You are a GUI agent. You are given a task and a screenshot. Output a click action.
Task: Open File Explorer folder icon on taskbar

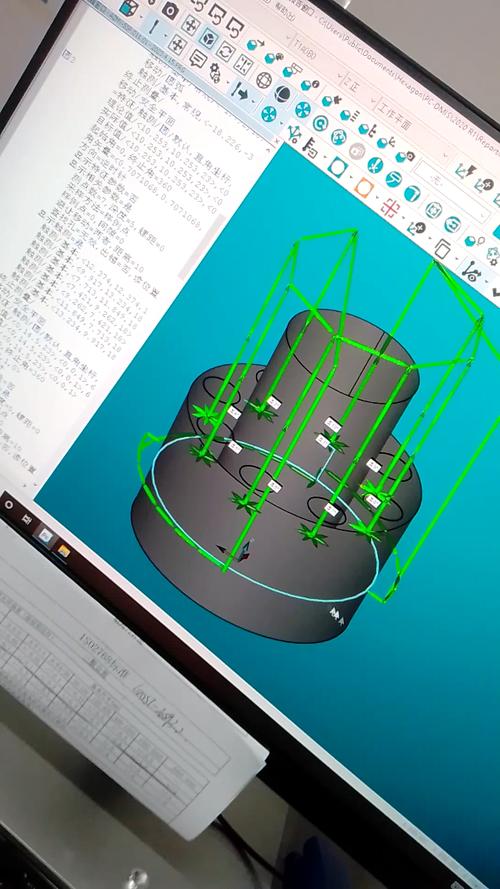pyautogui.click(x=63, y=551)
